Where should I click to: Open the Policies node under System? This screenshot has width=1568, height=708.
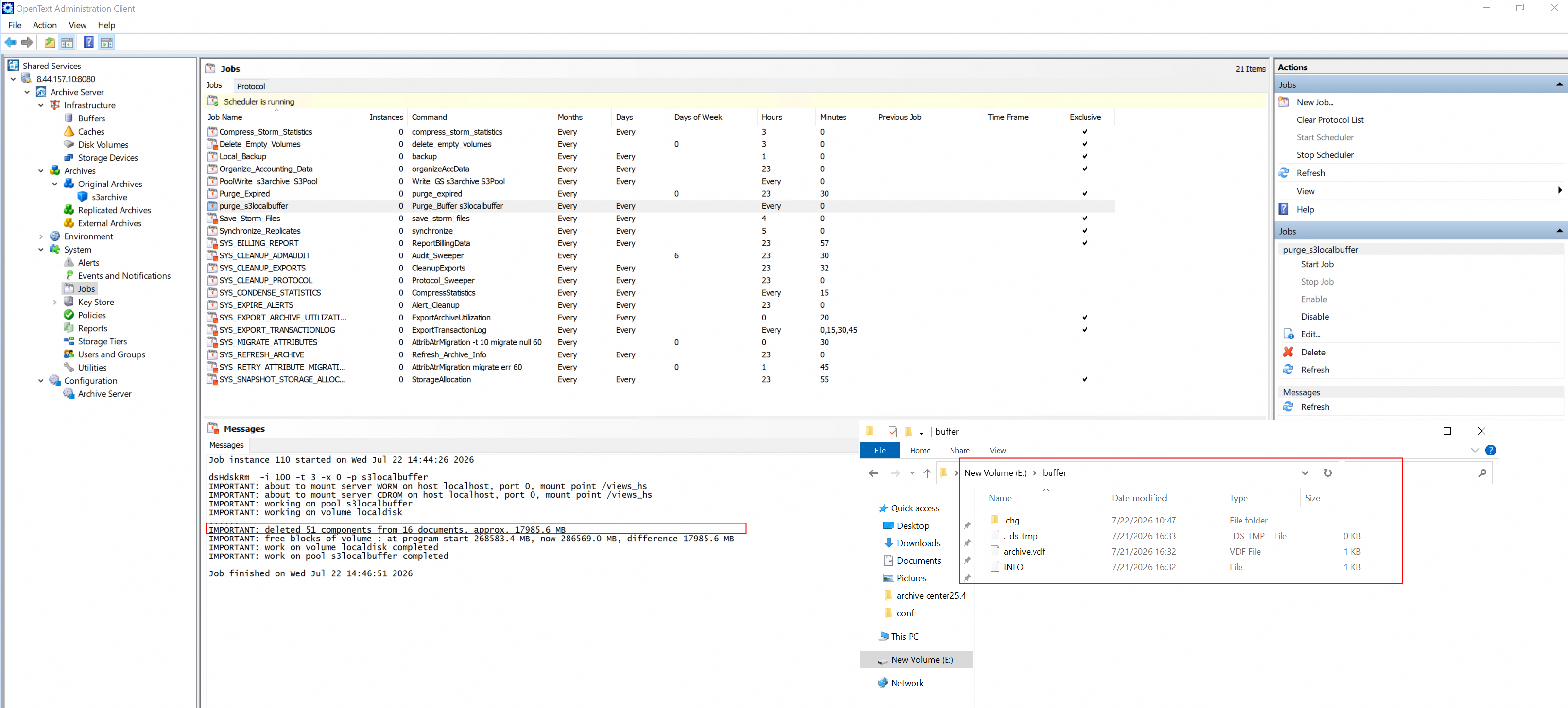point(91,315)
